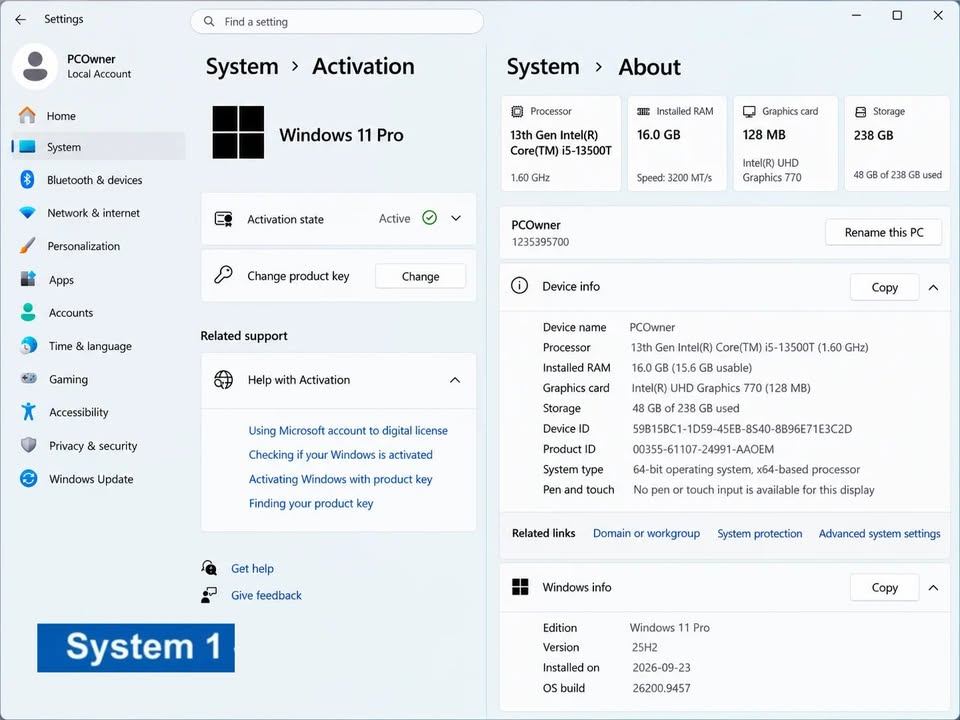This screenshot has width=960, height=720.
Task: Click the Get help headset icon
Action: [x=209, y=568]
